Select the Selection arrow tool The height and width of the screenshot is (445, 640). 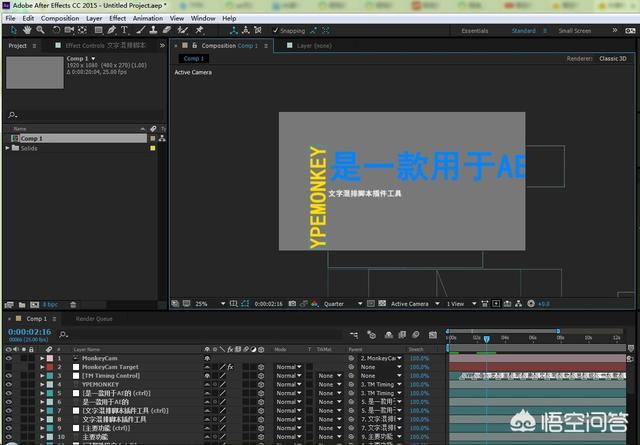point(11,31)
